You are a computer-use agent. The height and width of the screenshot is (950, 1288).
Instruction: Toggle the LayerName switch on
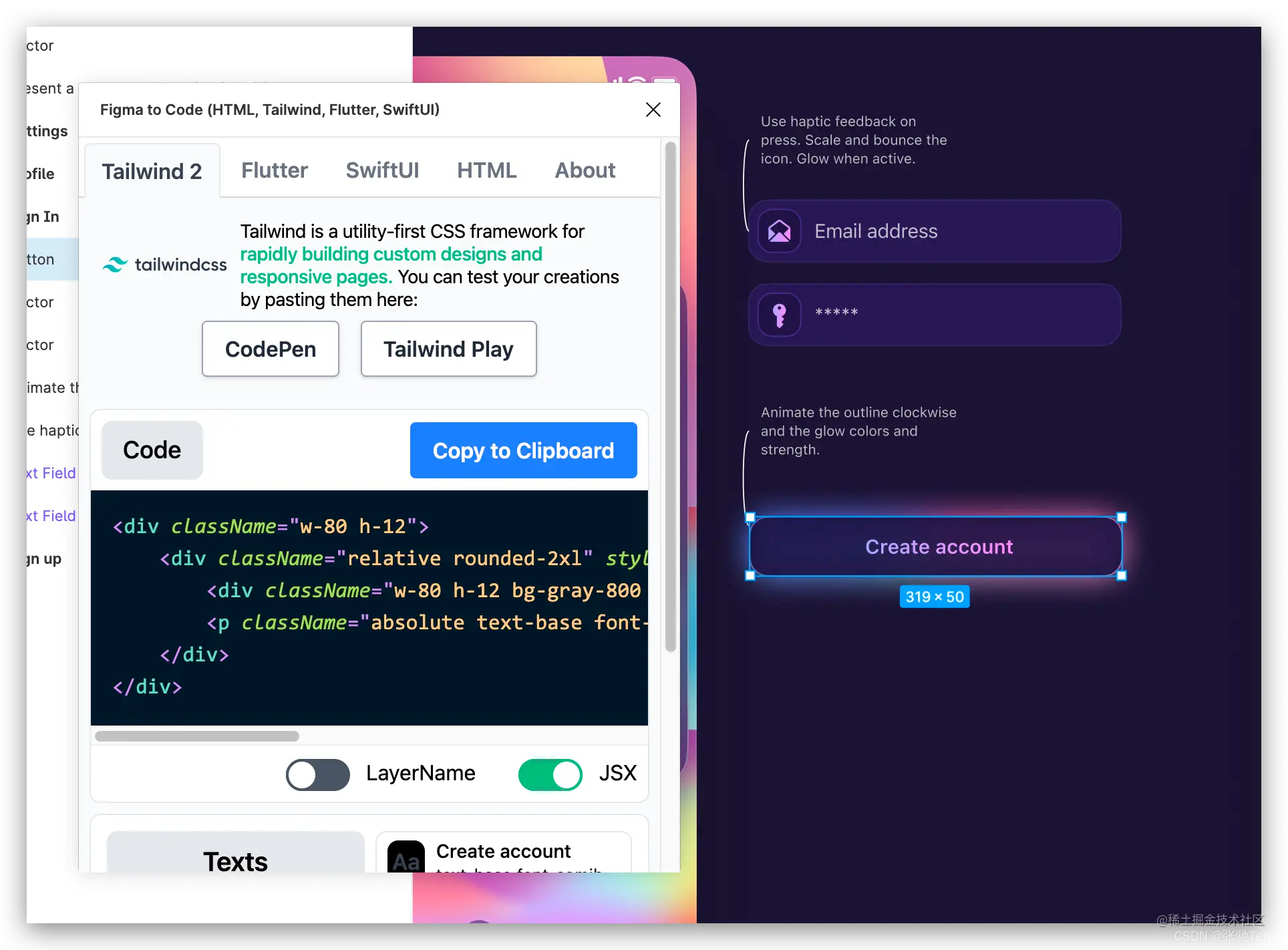click(x=318, y=775)
